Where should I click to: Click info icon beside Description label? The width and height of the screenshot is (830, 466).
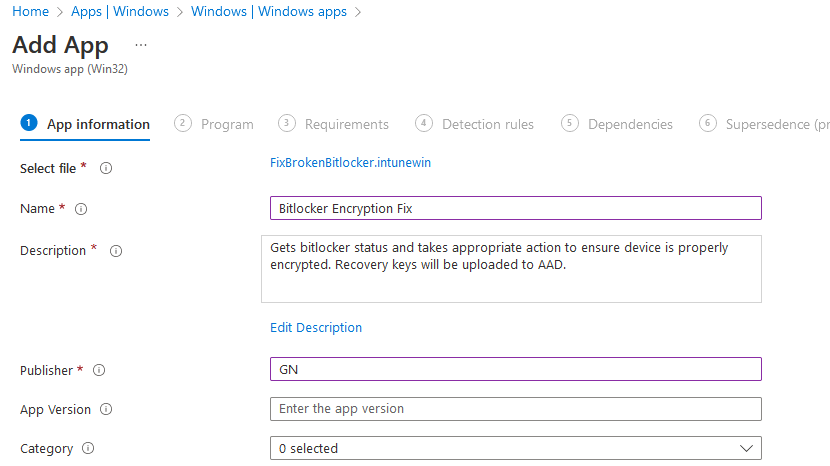tap(115, 251)
